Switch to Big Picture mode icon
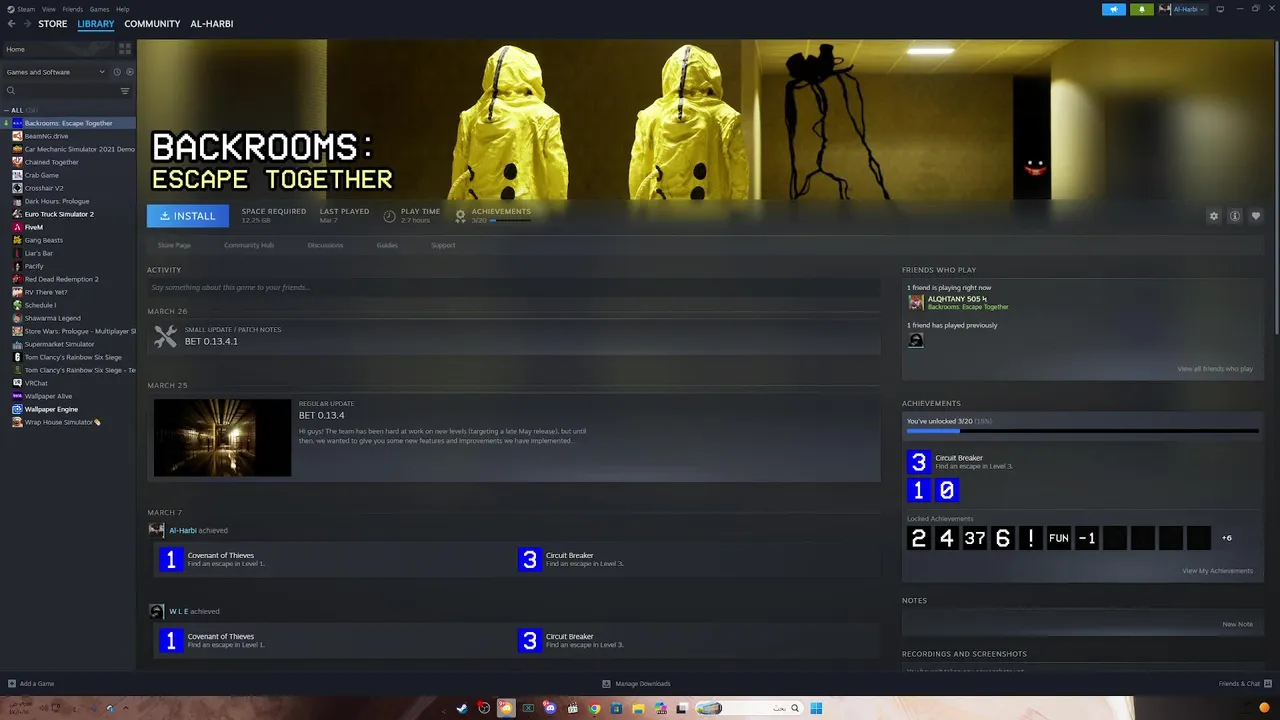Viewport: 1280px width, 720px height. point(1220,9)
